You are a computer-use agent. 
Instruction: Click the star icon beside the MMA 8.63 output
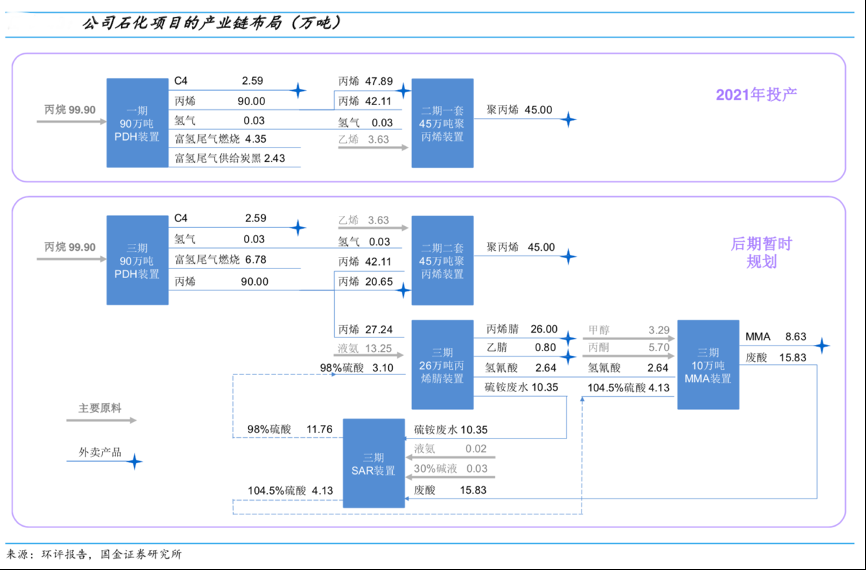821,346
